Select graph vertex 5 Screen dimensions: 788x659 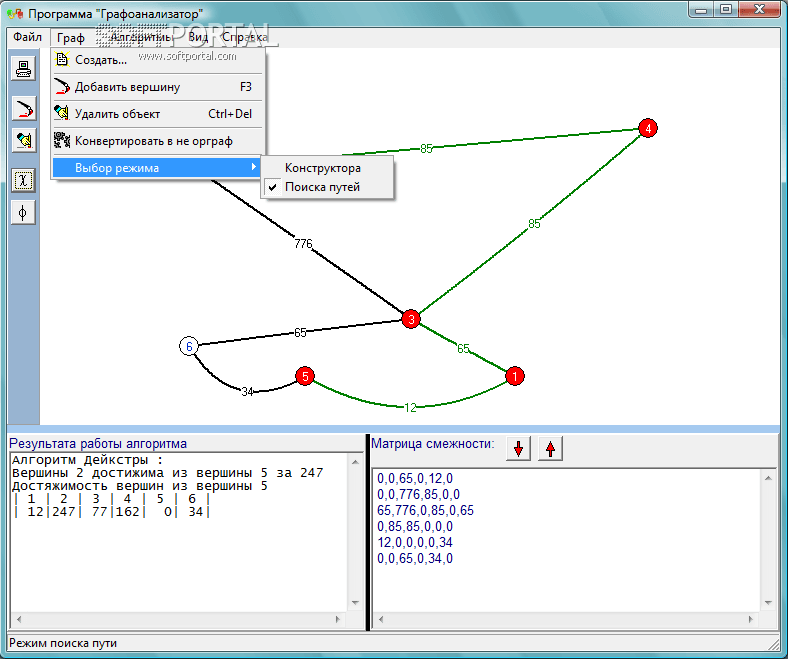pos(305,376)
